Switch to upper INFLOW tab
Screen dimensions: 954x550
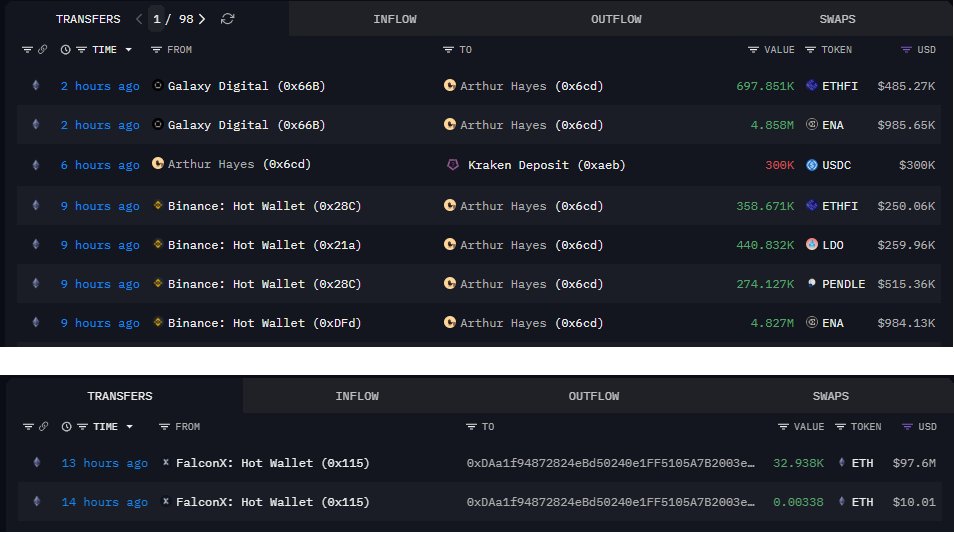click(x=395, y=19)
